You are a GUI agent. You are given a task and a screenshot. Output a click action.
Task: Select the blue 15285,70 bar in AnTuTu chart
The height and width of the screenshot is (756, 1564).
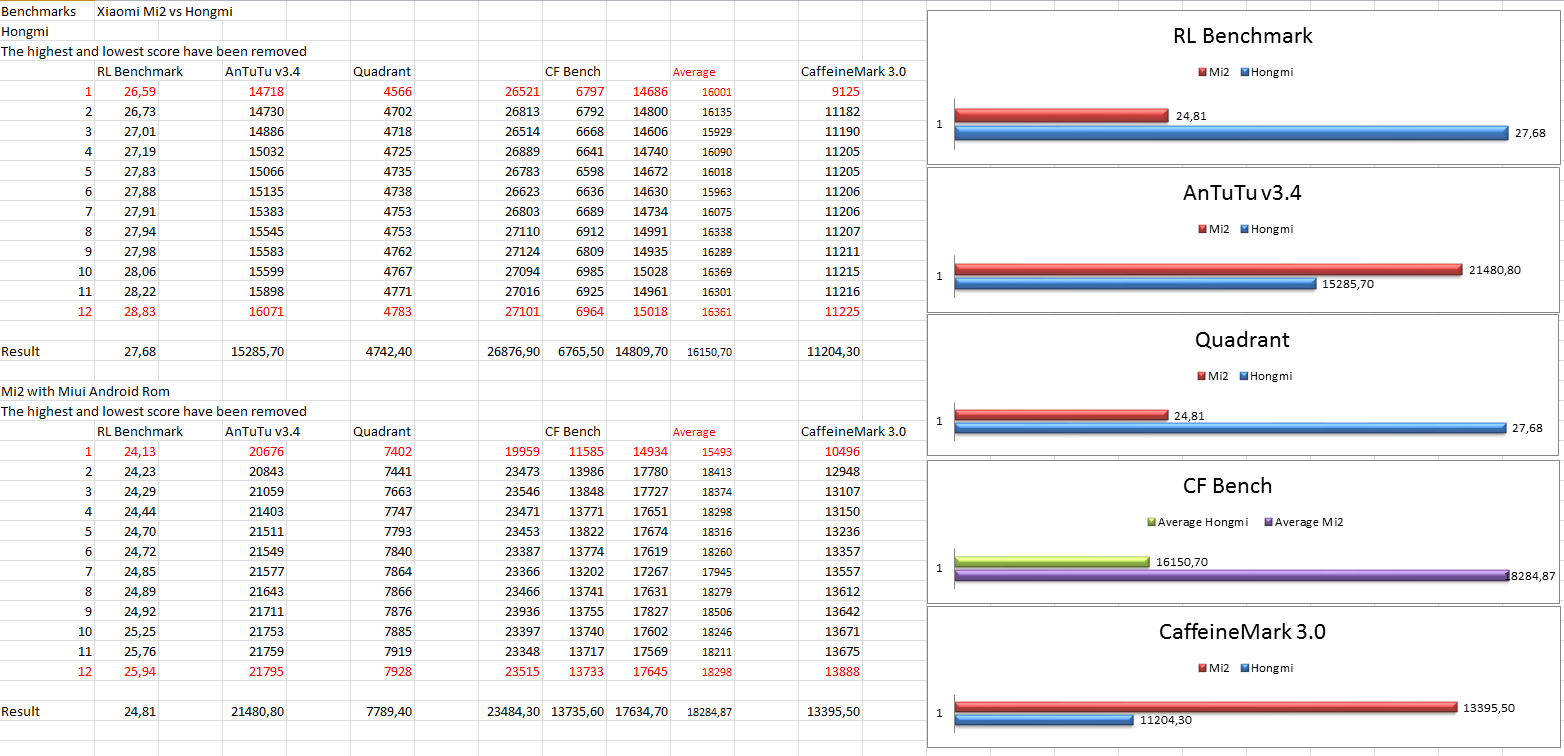click(x=1135, y=284)
